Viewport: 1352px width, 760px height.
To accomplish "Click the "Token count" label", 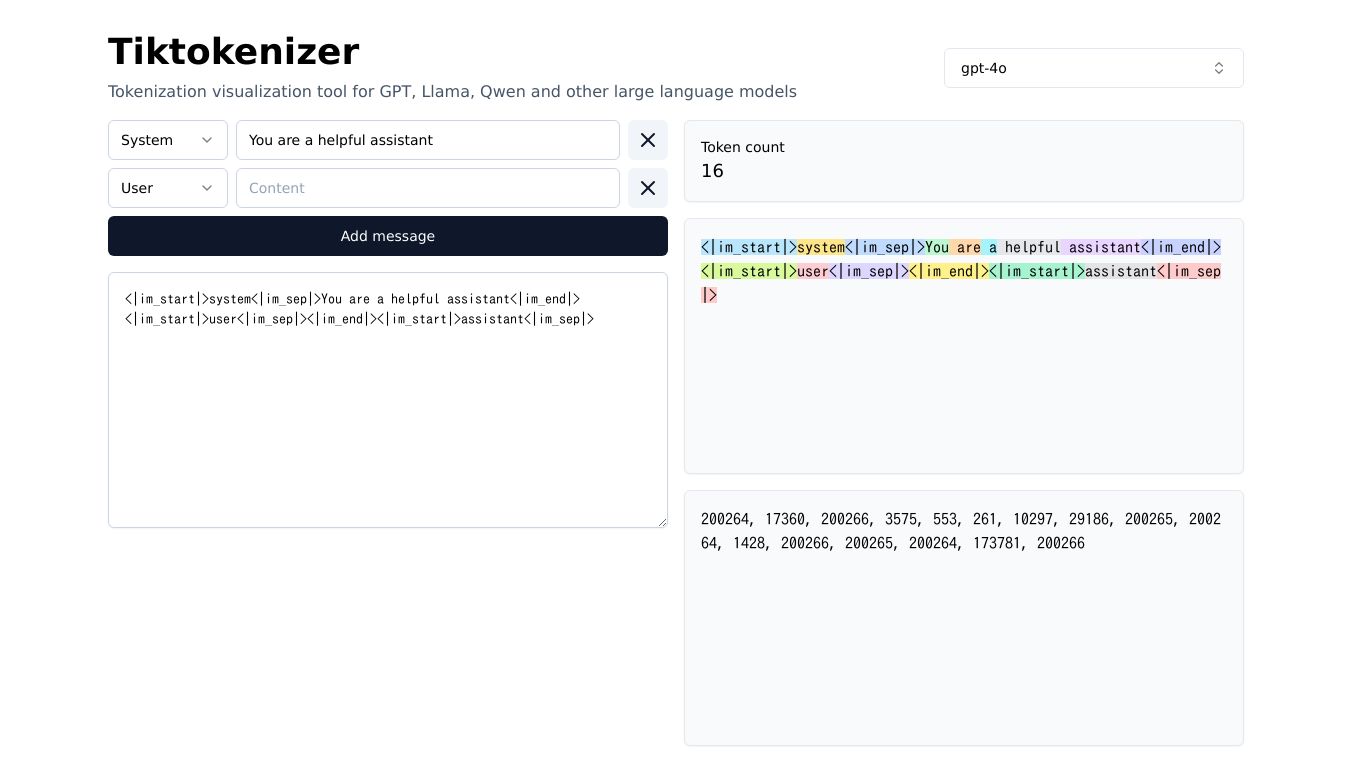I will coord(742,147).
